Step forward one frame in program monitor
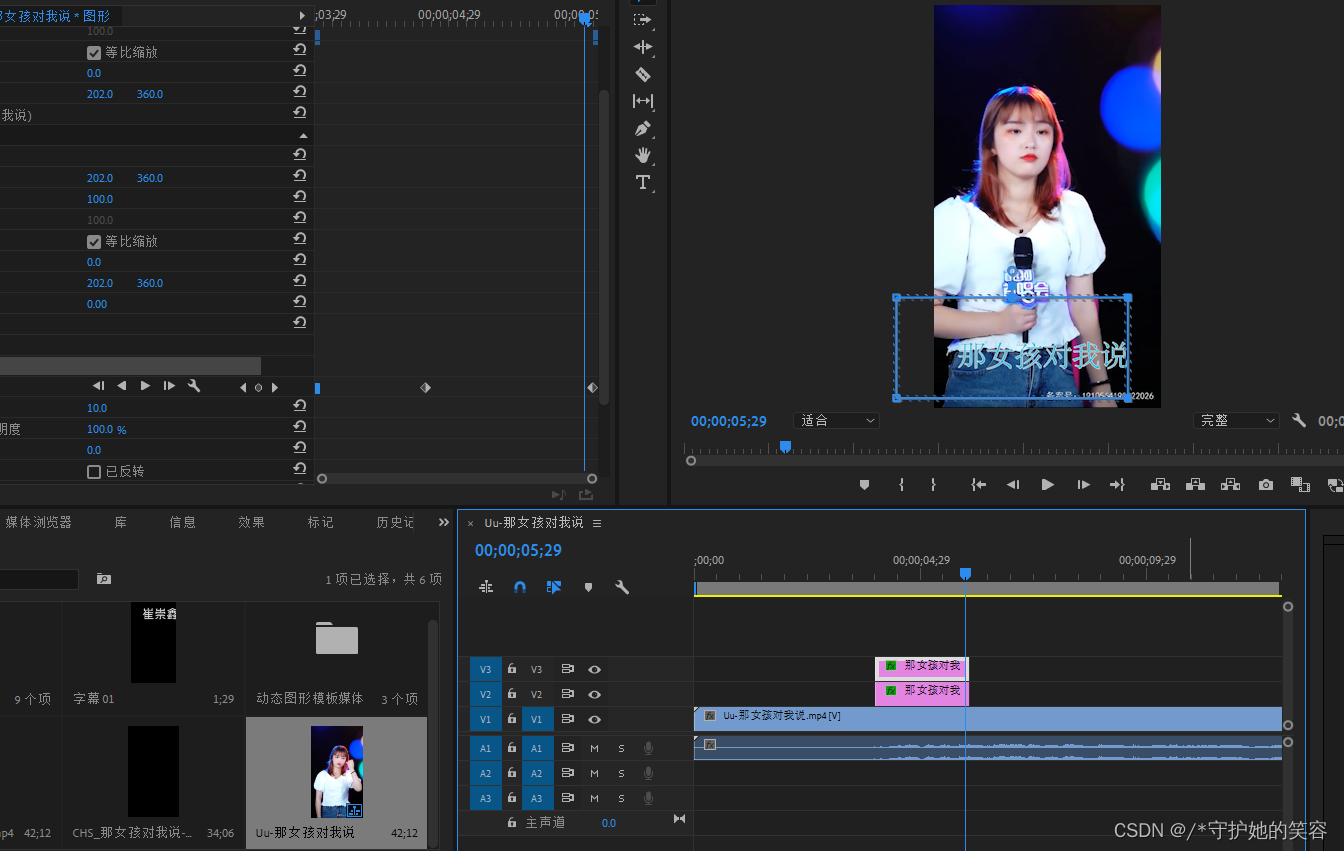Viewport: 1344px width, 851px height. (x=1083, y=484)
